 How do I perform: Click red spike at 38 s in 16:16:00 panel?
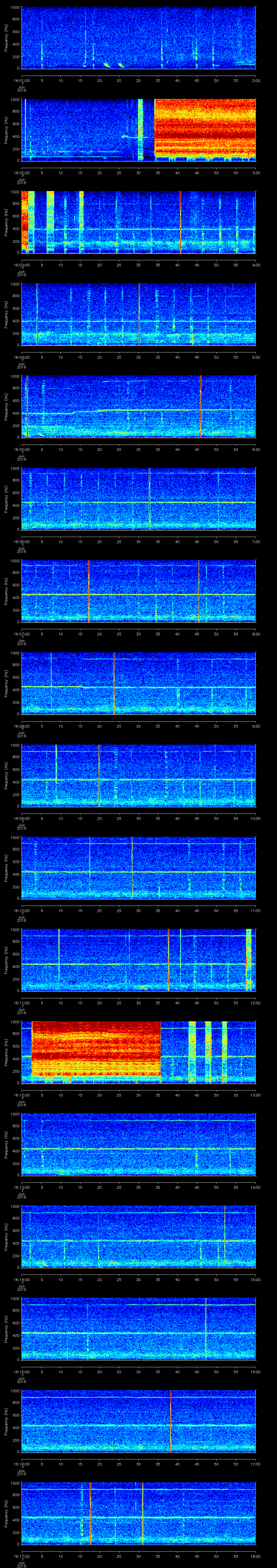pyautogui.click(x=170, y=1421)
